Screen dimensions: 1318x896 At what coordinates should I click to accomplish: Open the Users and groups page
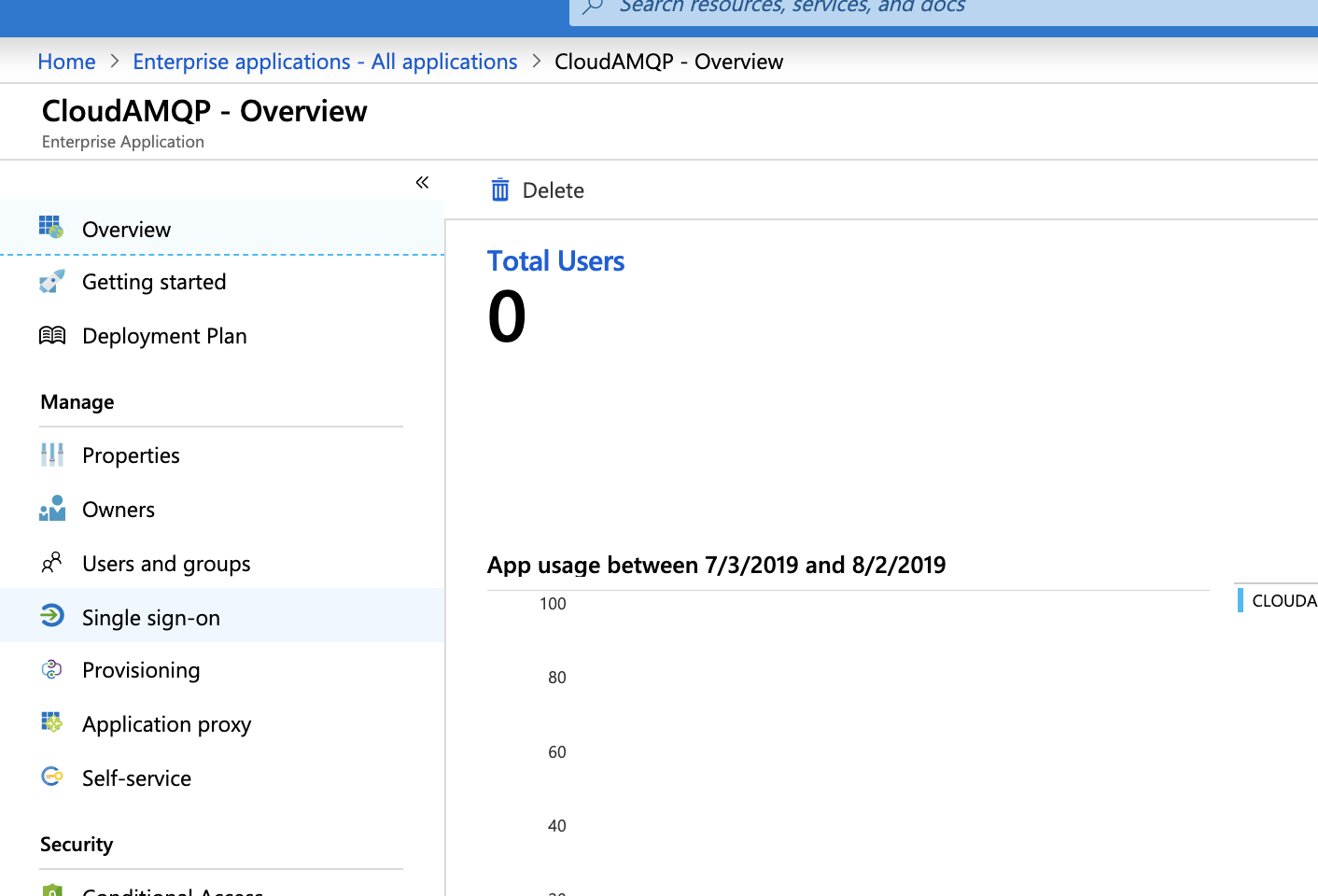[x=166, y=564]
